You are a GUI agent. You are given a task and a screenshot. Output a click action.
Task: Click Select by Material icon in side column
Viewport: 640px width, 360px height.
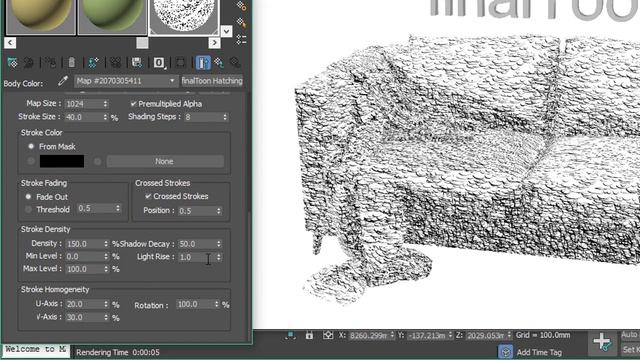coord(241,23)
